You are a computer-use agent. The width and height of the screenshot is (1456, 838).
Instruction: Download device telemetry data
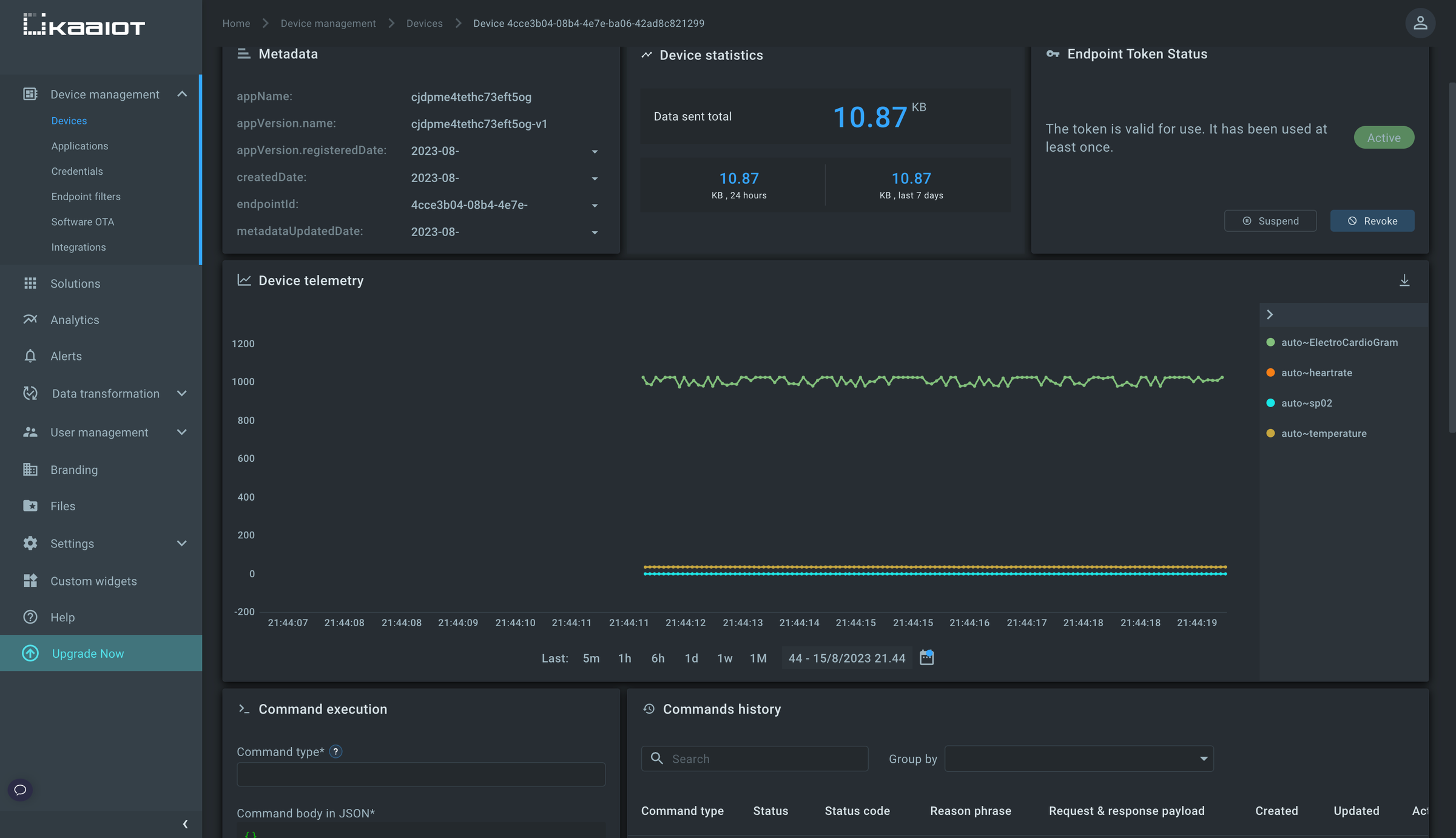[x=1404, y=280]
